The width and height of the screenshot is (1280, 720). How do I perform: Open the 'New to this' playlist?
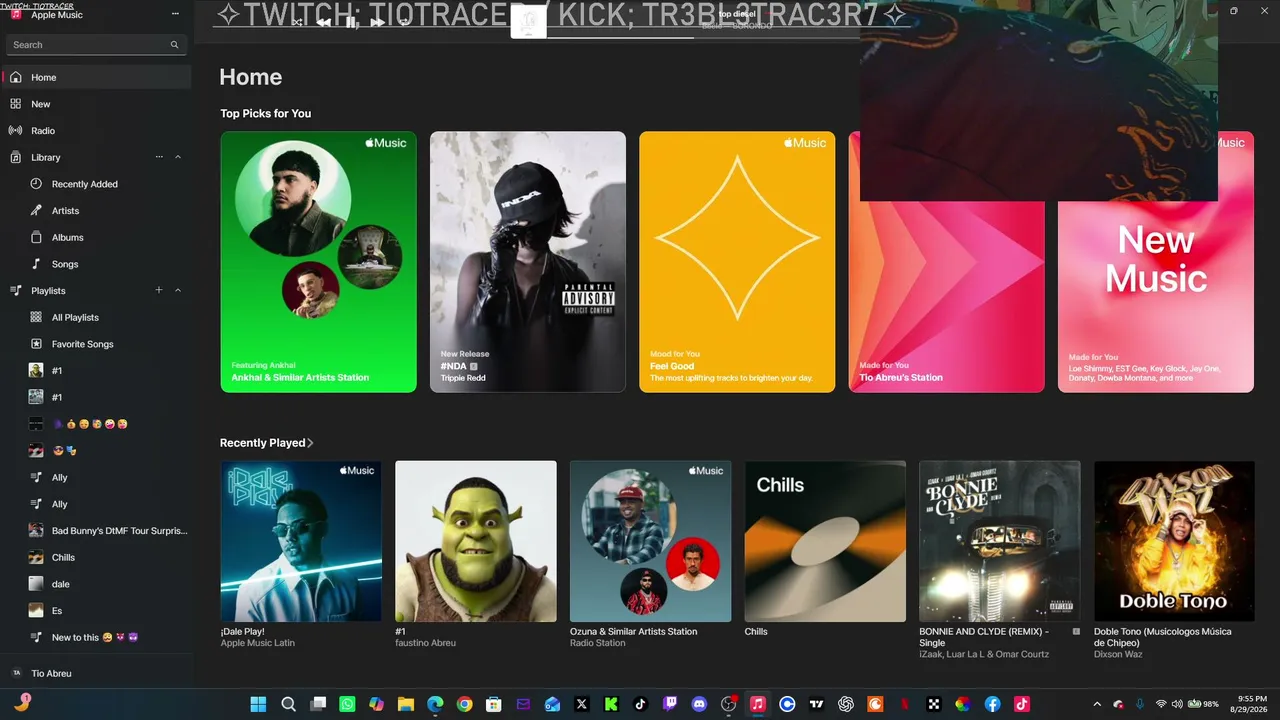[x=95, y=637]
